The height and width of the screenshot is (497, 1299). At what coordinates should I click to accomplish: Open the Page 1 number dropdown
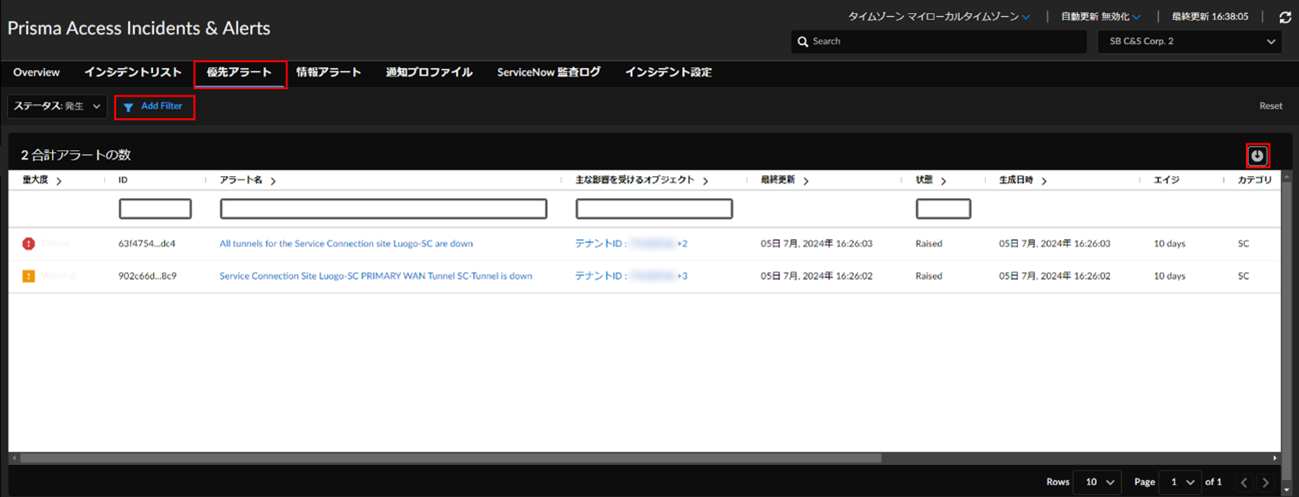tap(1180, 482)
